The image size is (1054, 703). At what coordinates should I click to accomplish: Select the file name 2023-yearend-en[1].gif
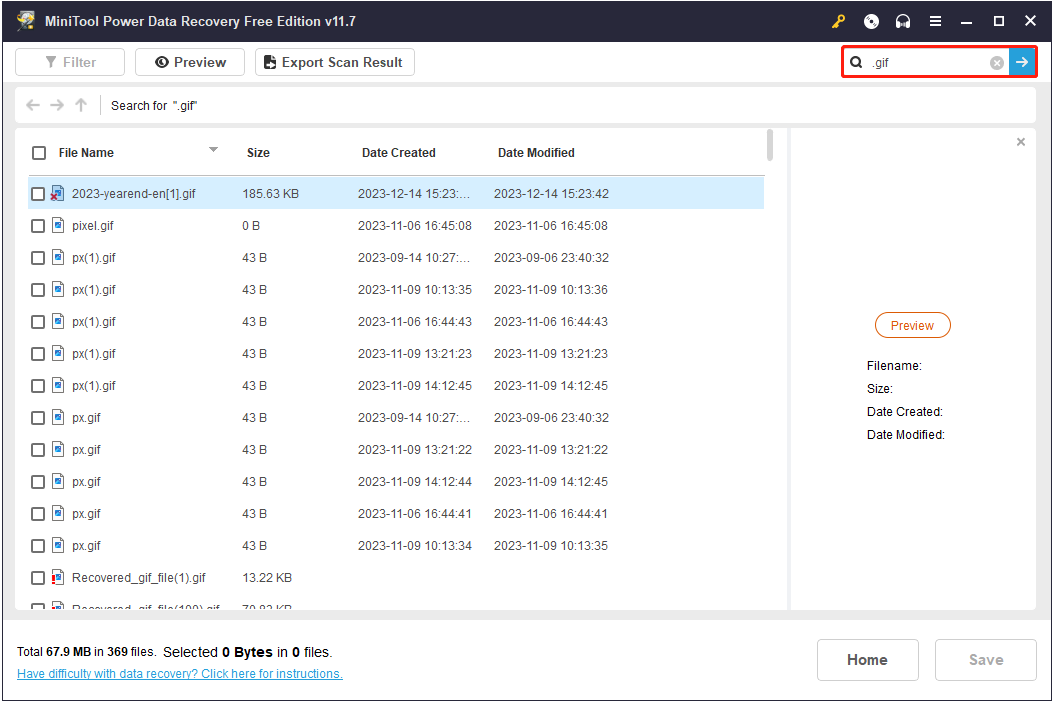click(133, 194)
